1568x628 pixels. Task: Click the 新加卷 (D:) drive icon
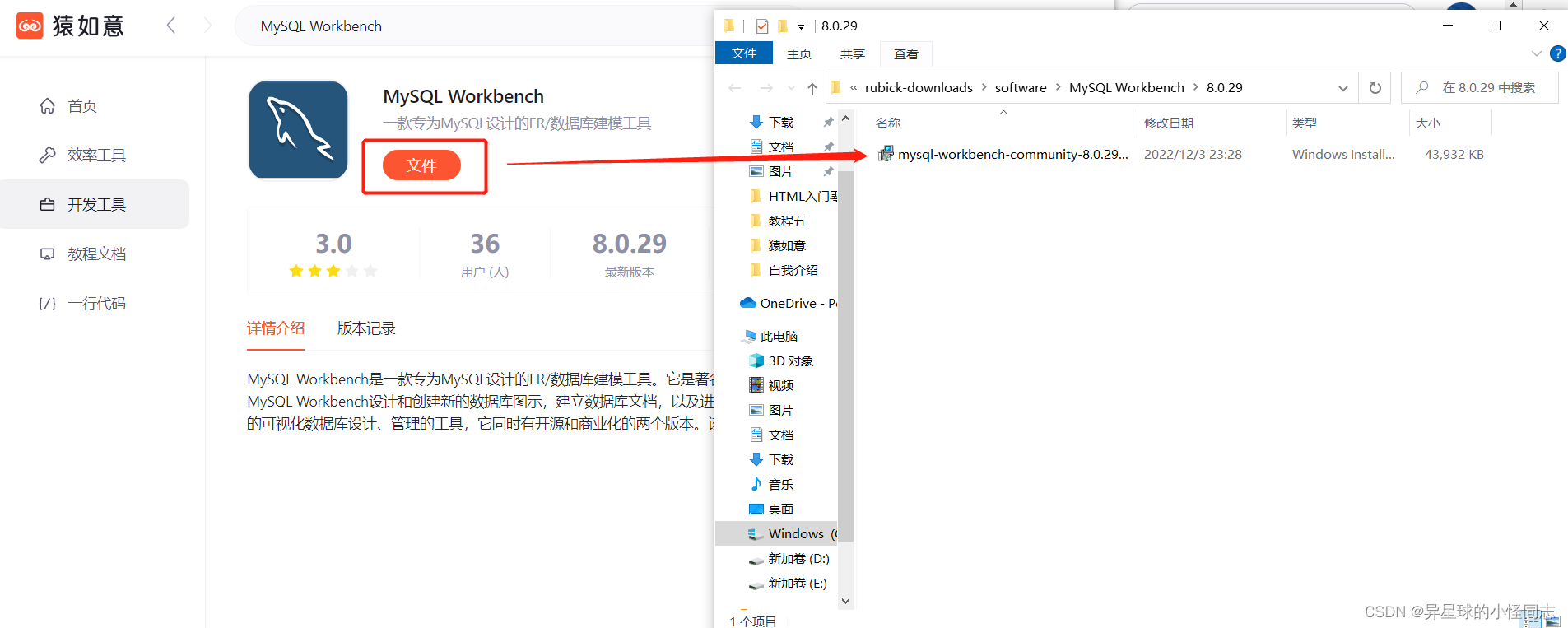756,559
